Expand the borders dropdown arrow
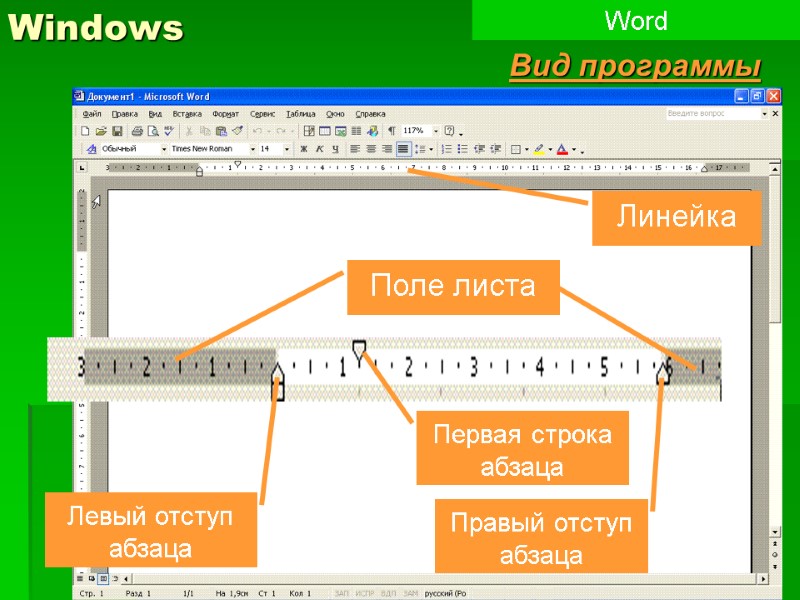 coord(527,149)
